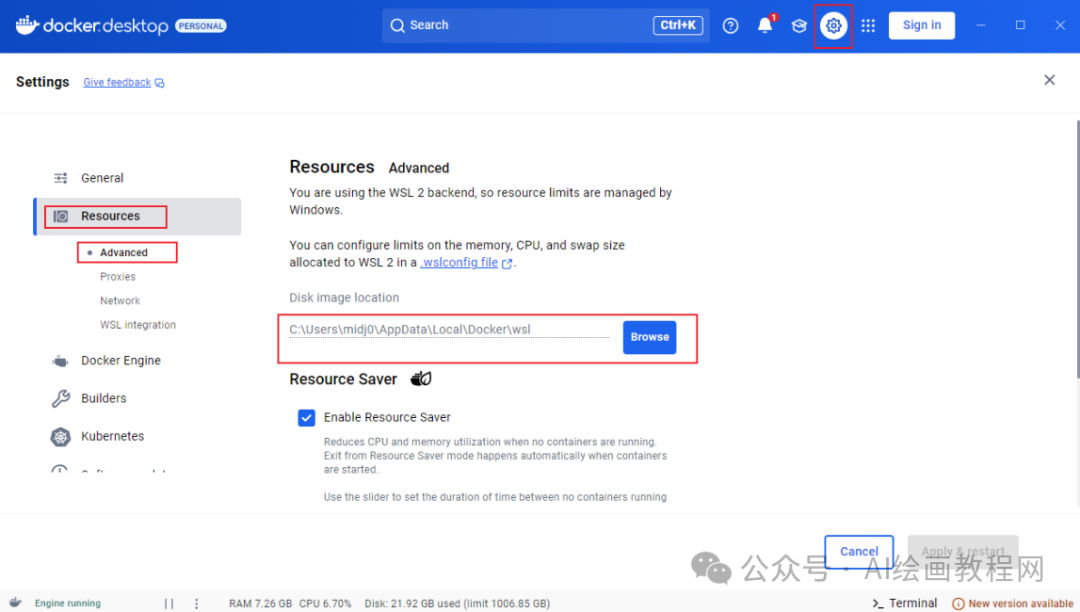Select Builders settings section
1080x612 pixels.
tap(103, 399)
